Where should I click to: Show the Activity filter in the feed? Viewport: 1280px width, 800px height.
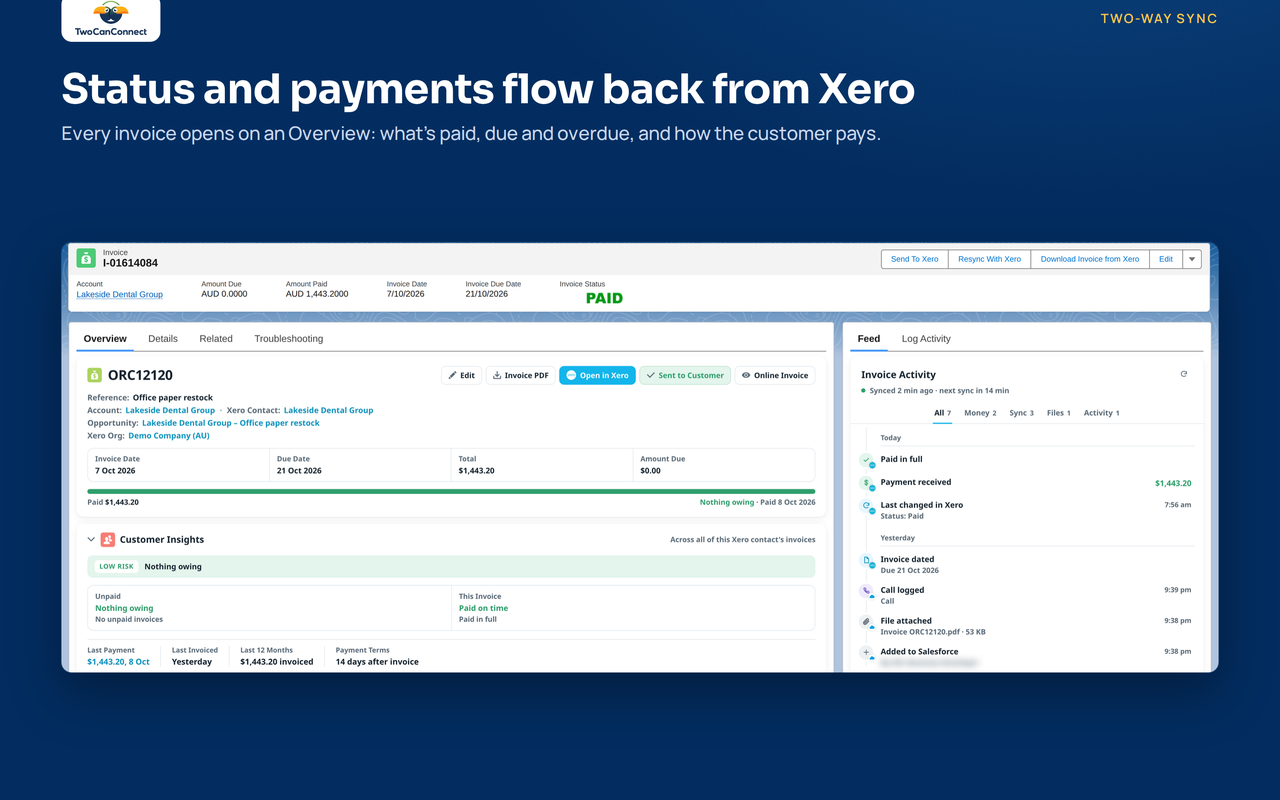1101,413
